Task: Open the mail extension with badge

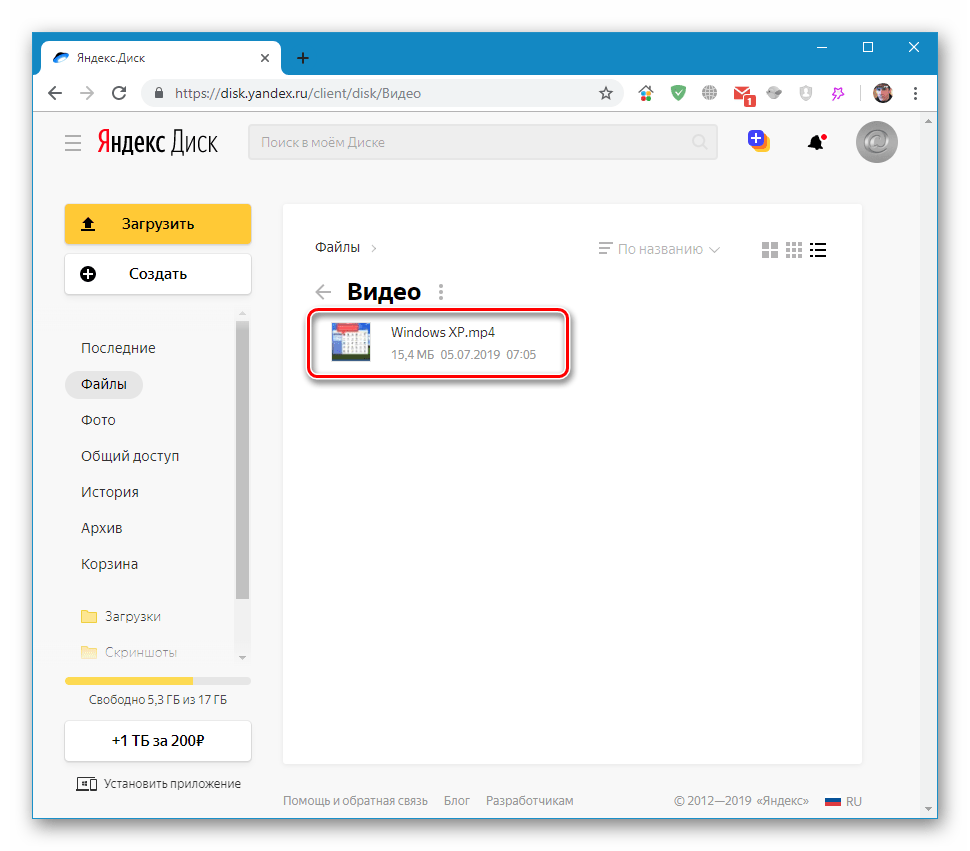Action: pyautogui.click(x=744, y=95)
